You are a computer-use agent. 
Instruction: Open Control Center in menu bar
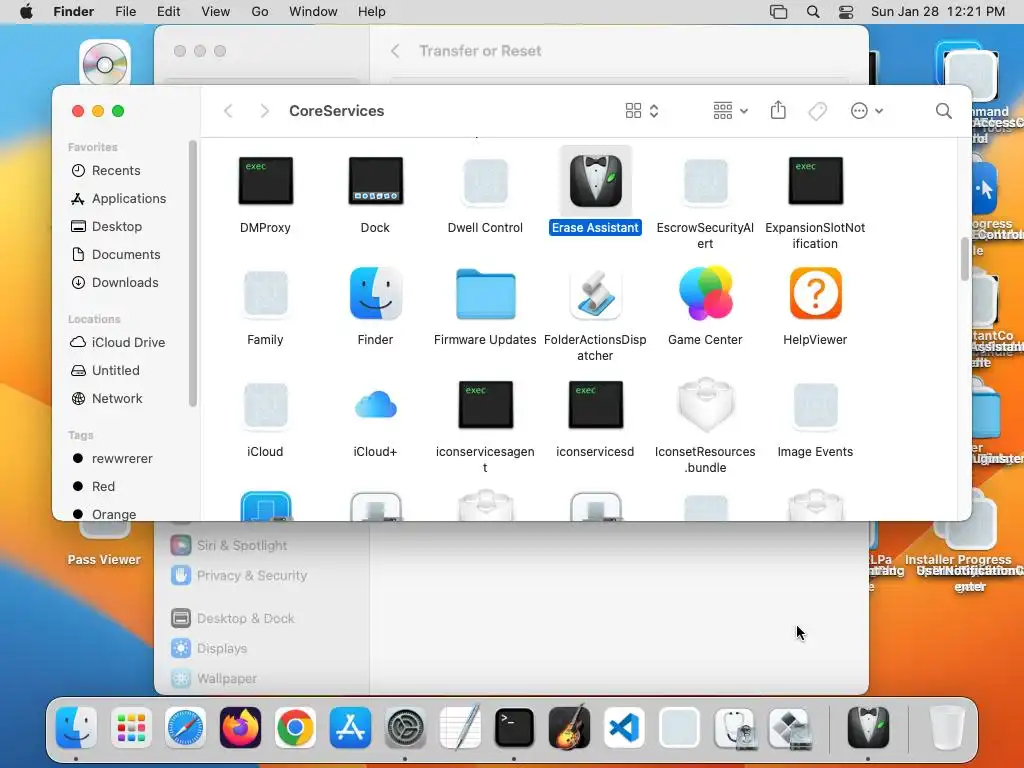click(846, 12)
